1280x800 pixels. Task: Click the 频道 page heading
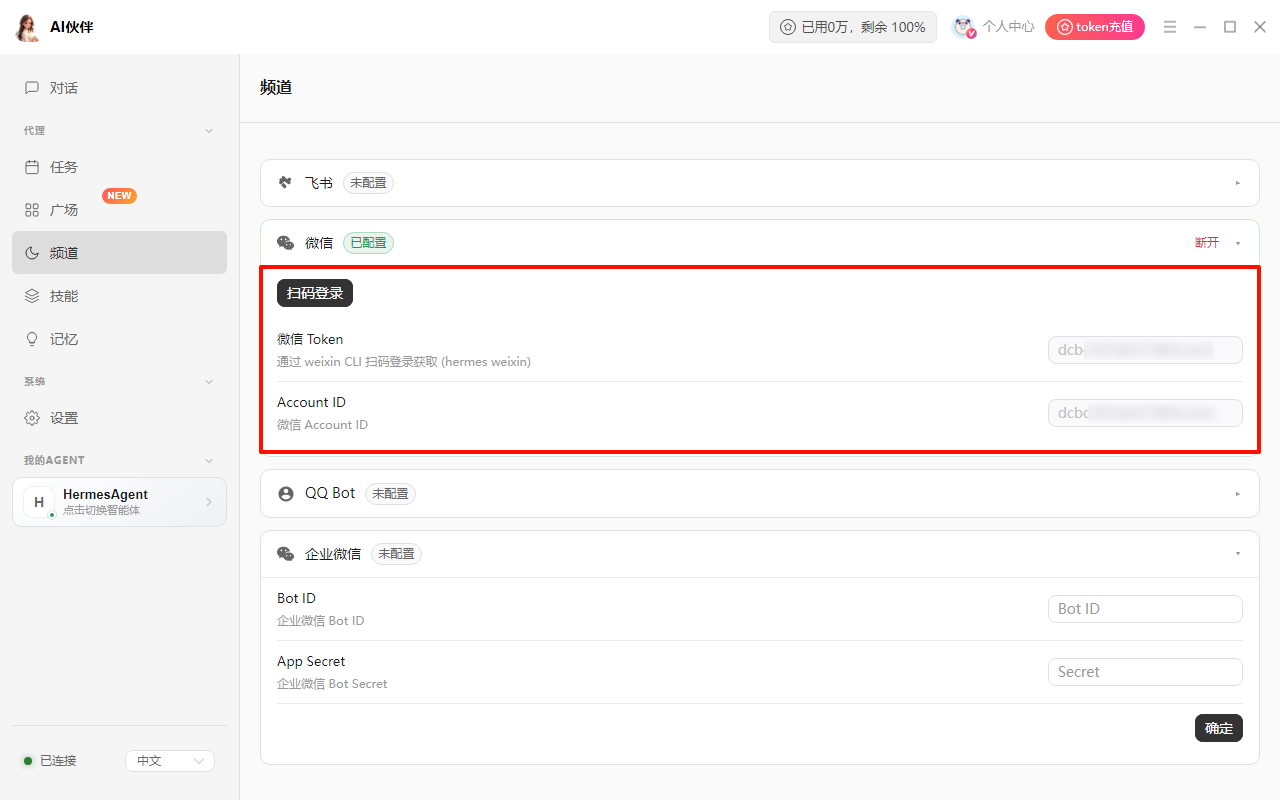click(x=276, y=87)
